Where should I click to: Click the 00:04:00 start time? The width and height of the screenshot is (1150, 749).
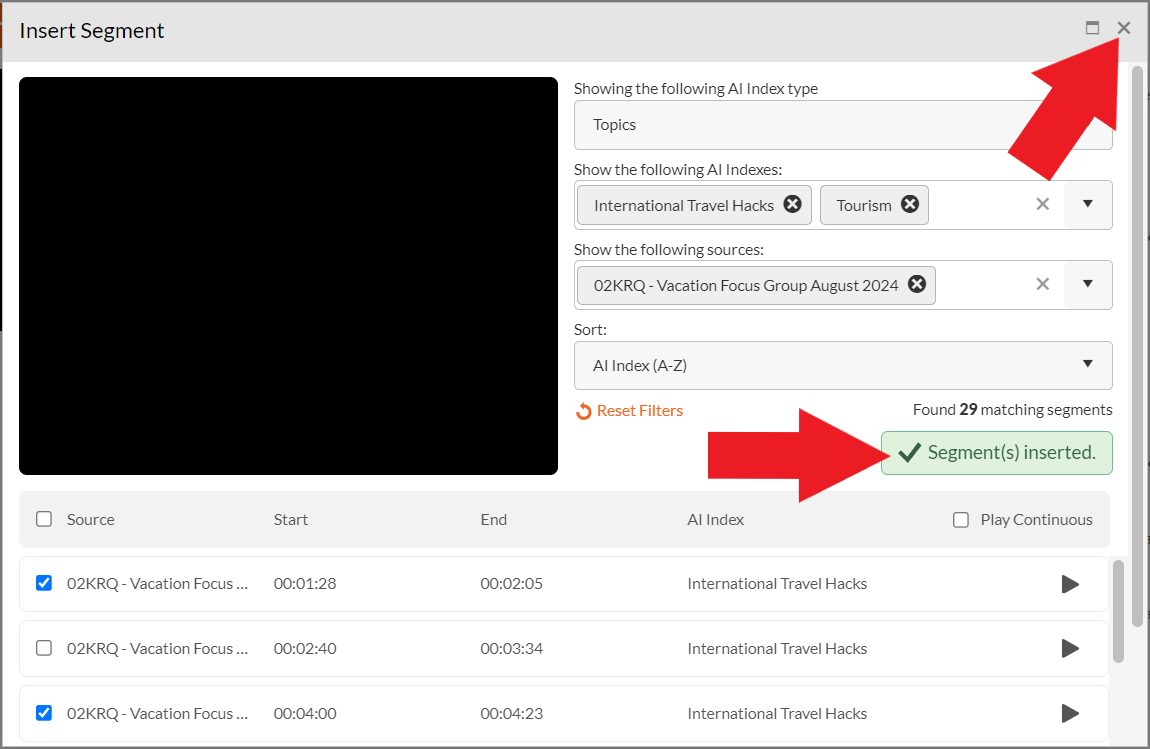305,713
